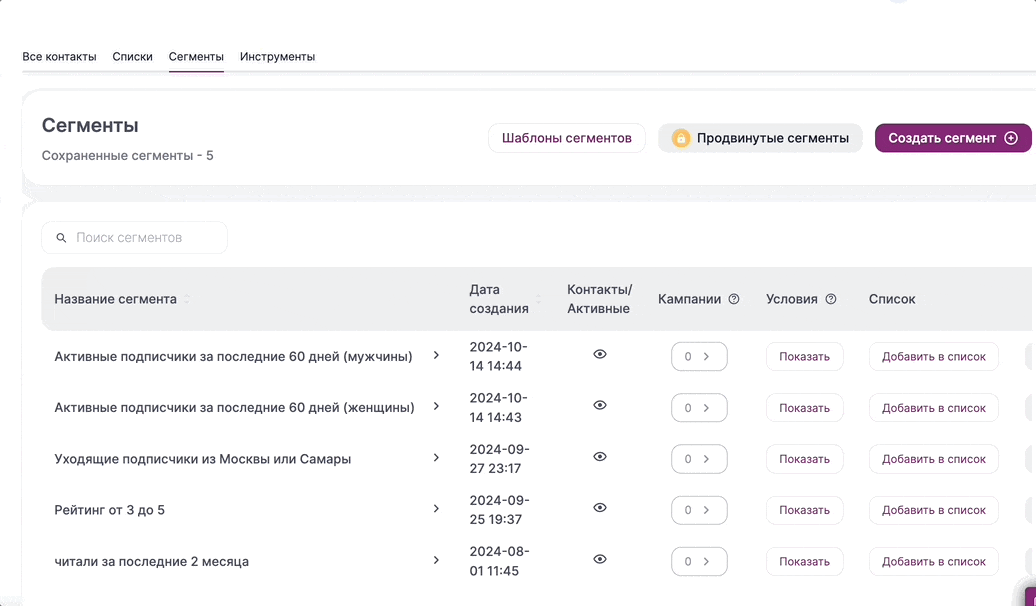
Task: Open campaigns counter for читали segment
Action: tap(699, 562)
